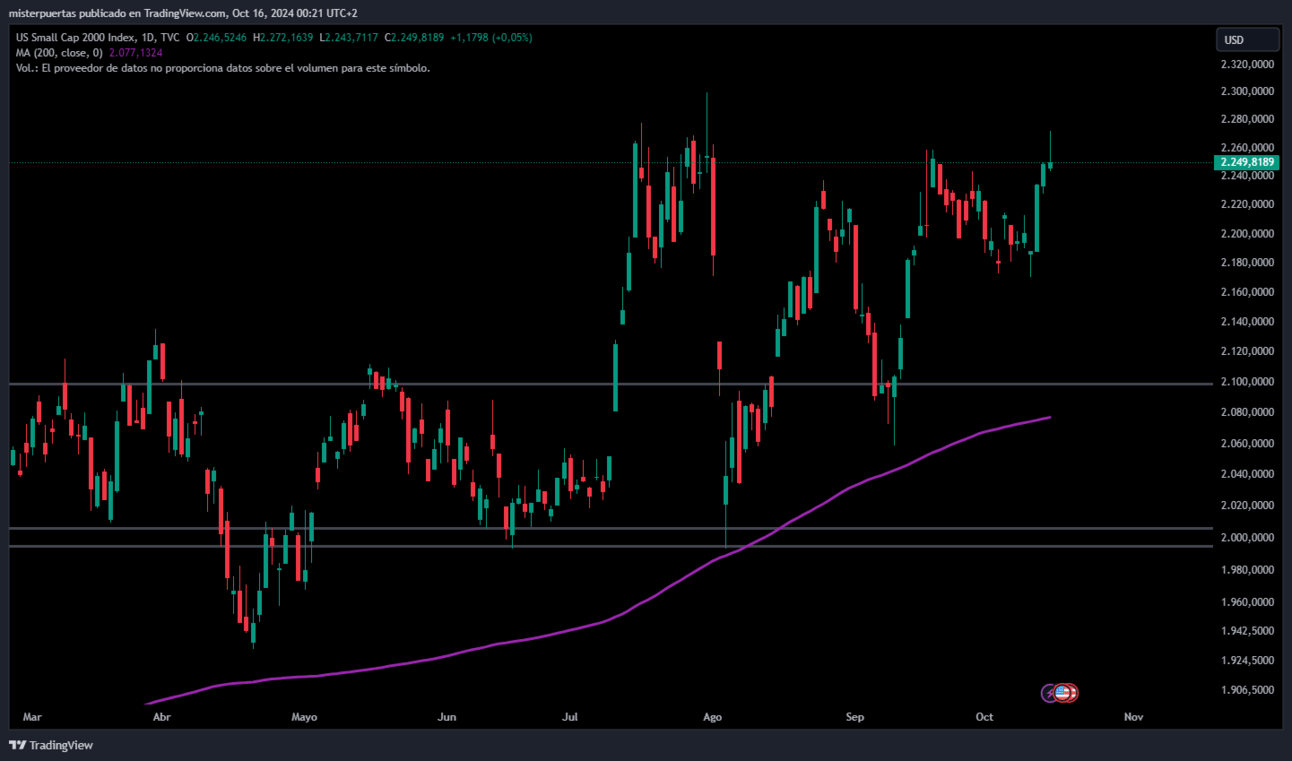Click the Sep label on the time axis
Image resolution: width=1292 pixels, height=761 pixels.
(855, 717)
